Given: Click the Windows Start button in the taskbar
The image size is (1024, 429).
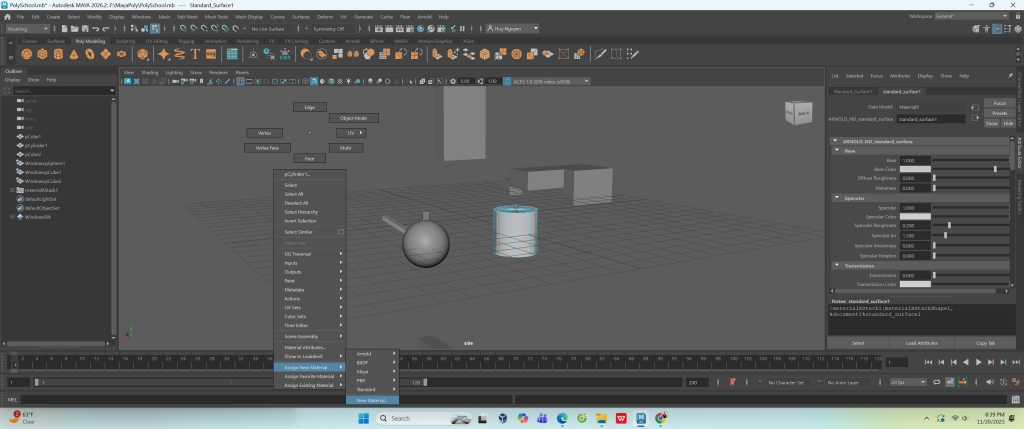Looking at the screenshot, I should point(364,416).
